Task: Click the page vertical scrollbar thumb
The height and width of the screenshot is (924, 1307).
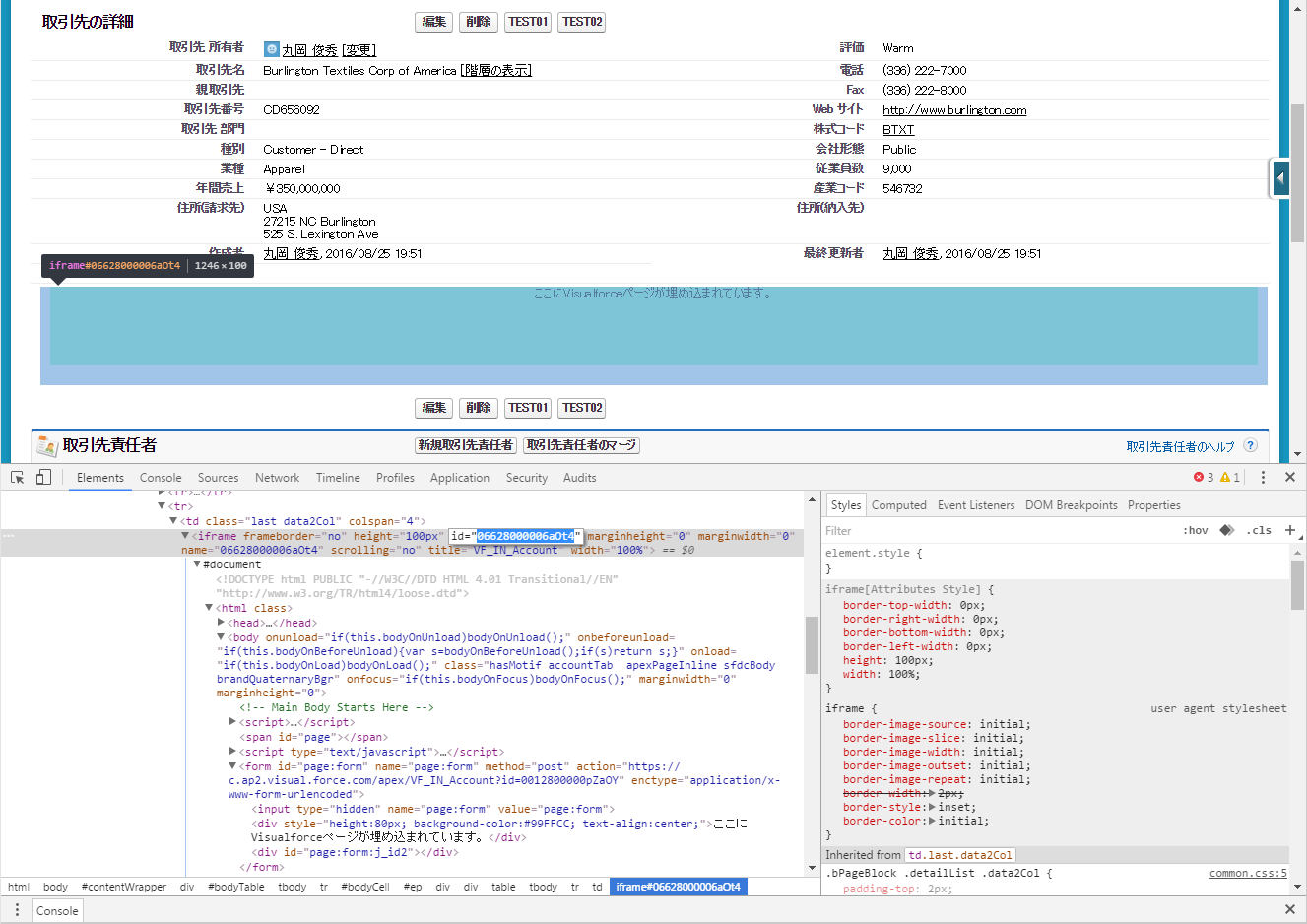Action: click(x=1298, y=172)
